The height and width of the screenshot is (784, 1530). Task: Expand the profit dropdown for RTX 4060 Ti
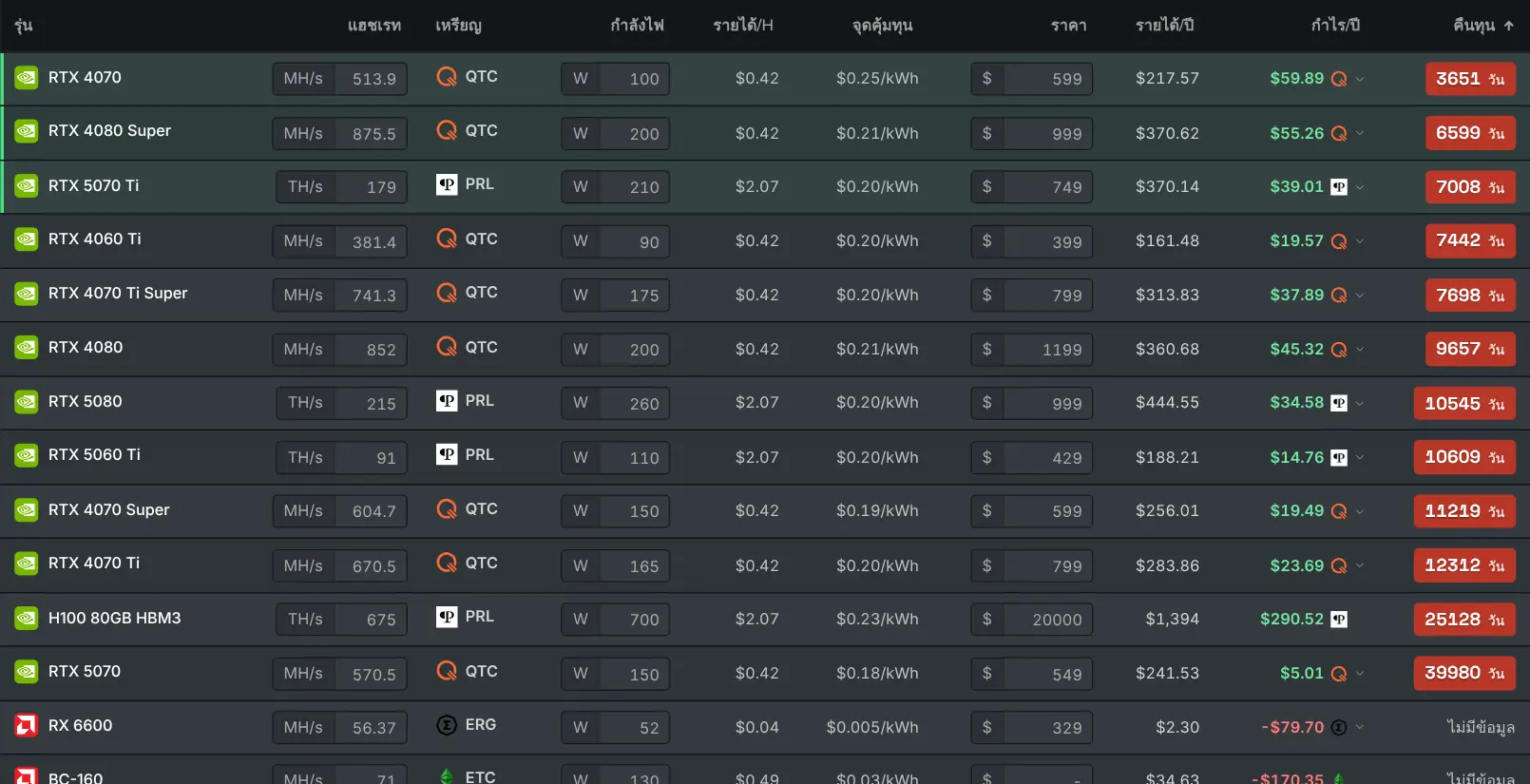pos(1360,241)
